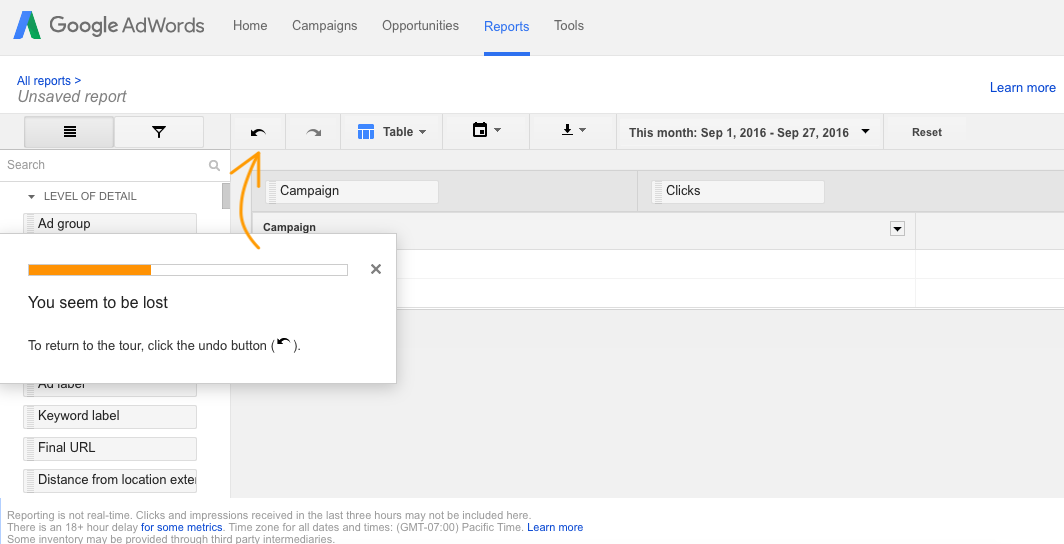Select the list view panel button
The height and width of the screenshot is (544, 1064).
[x=69, y=132]
